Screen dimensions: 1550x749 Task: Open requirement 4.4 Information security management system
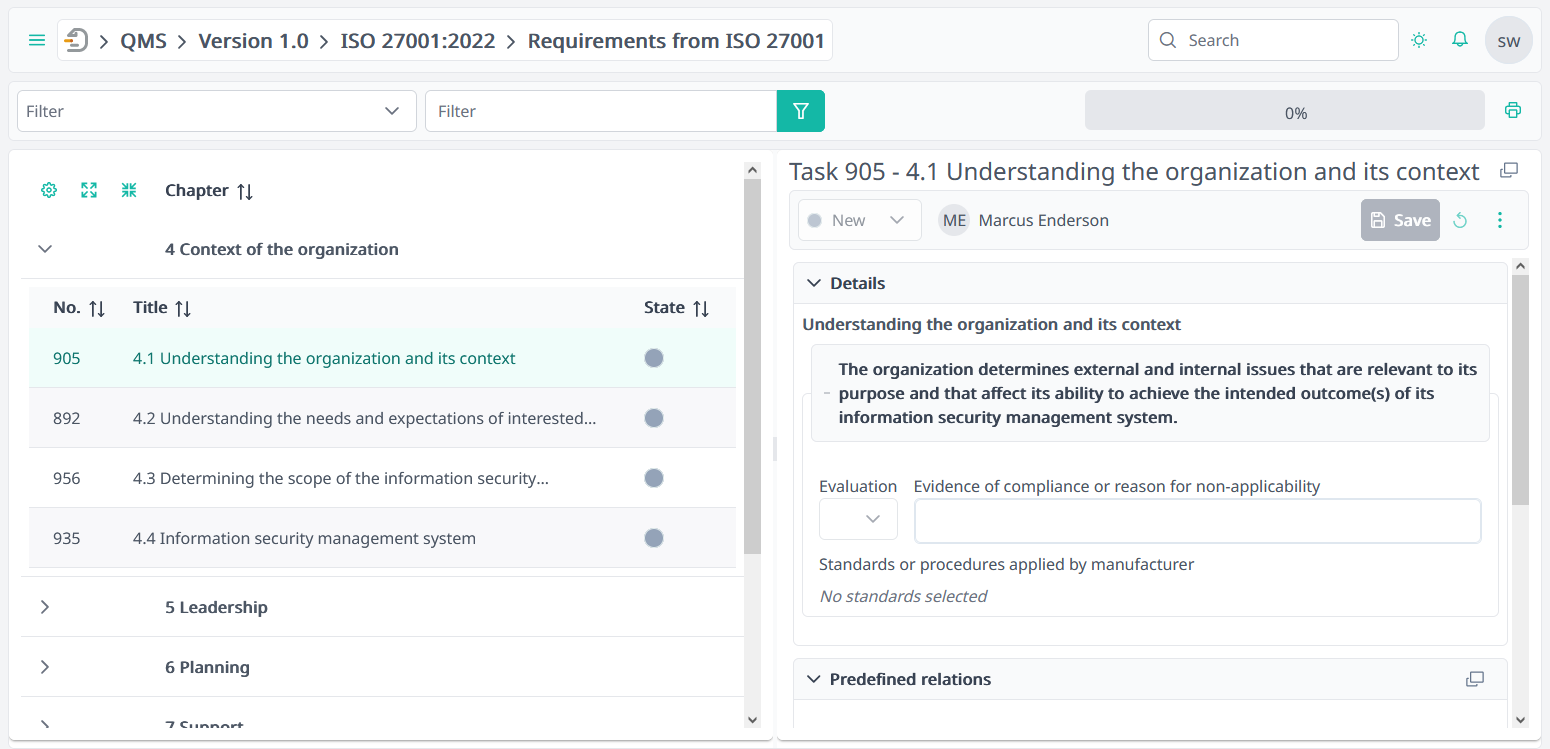[x=303, y=537]
